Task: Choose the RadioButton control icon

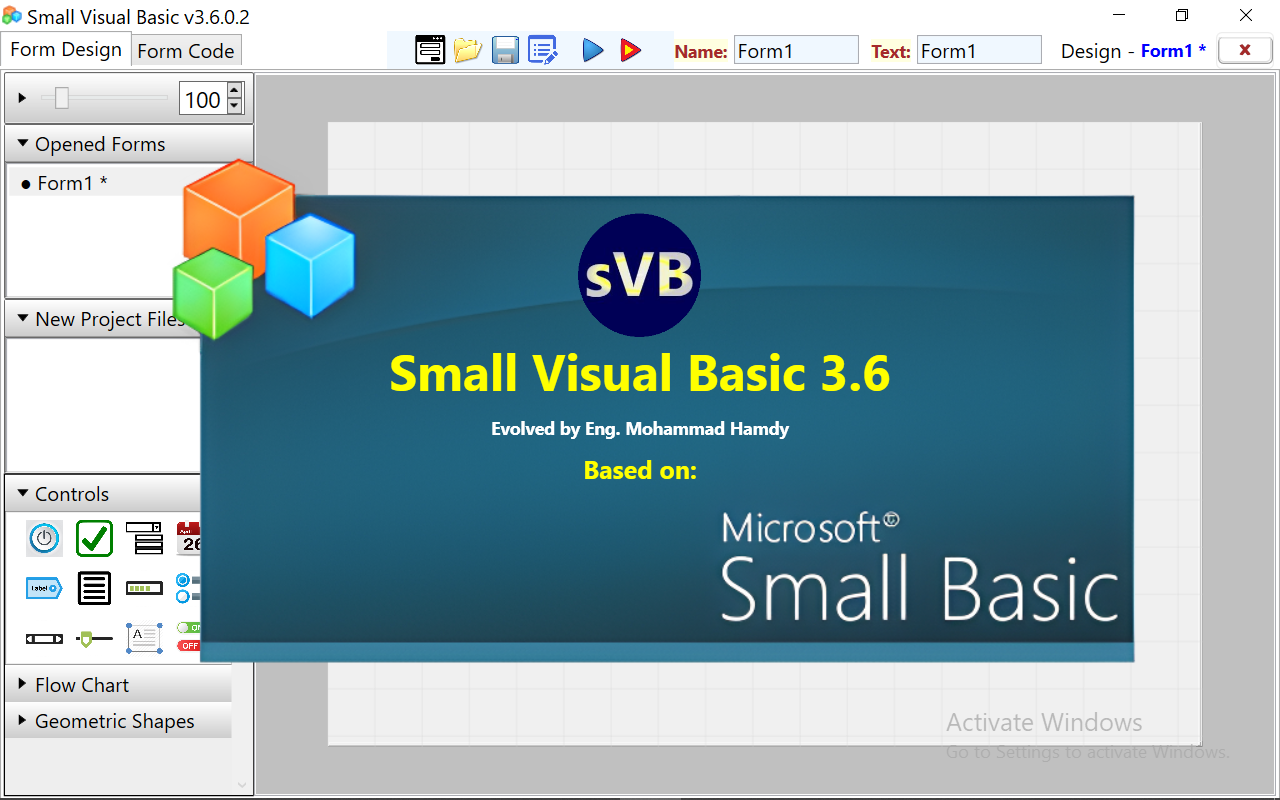Action: click(188, 588)
